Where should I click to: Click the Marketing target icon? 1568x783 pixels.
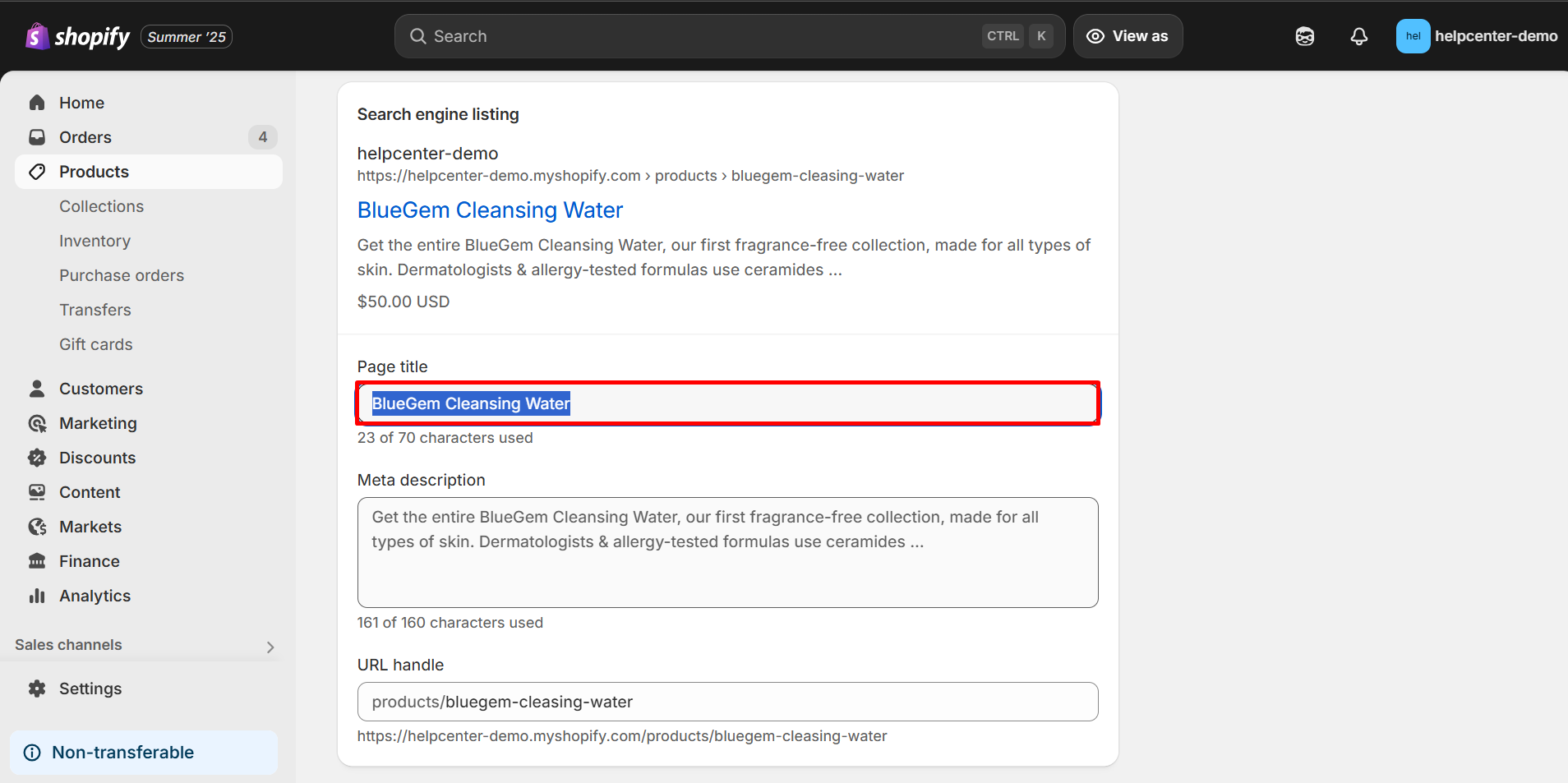point(37,423)
